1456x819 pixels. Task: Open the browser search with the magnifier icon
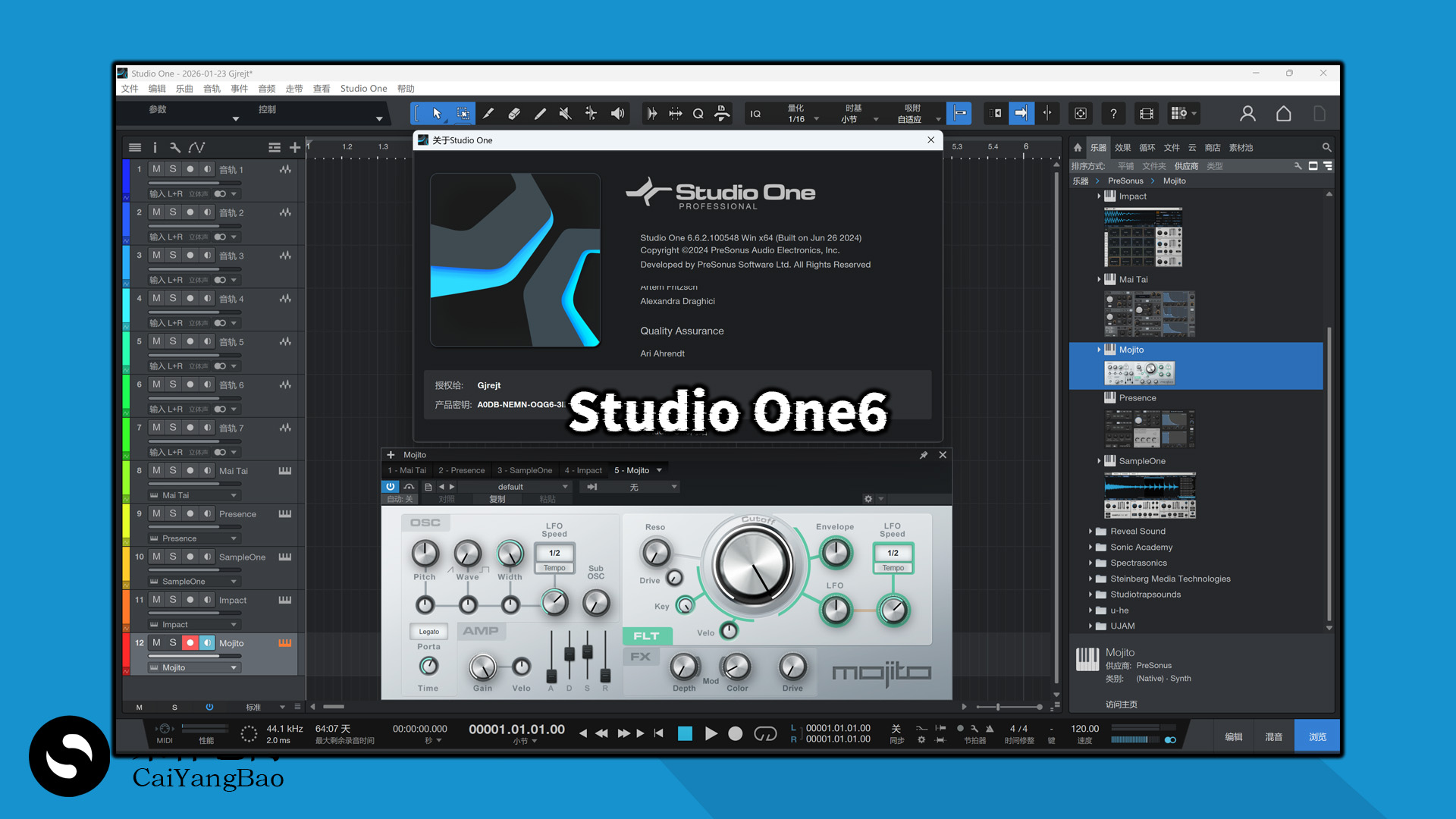tap(1327, 147)
